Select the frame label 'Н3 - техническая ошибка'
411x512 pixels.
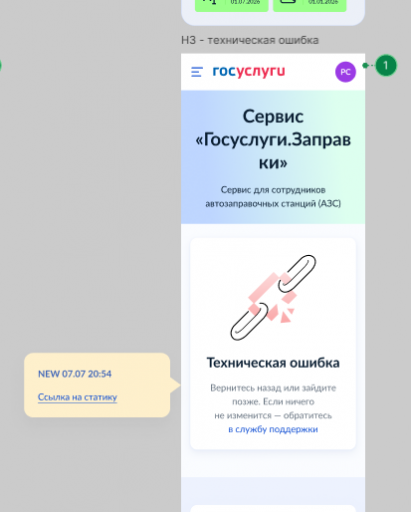(x=250, y=40)
